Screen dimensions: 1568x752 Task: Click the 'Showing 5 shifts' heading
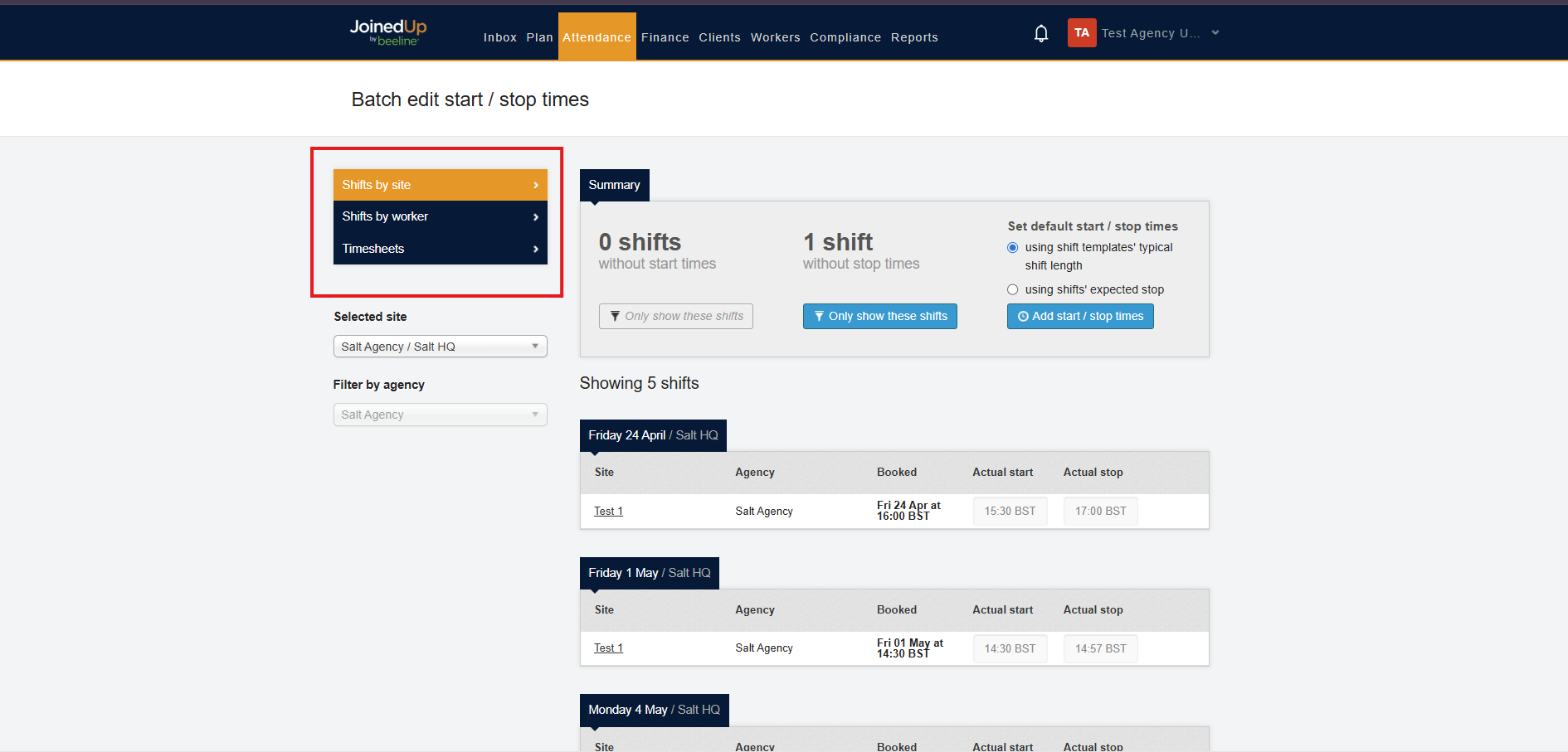[x=639, y=383]
